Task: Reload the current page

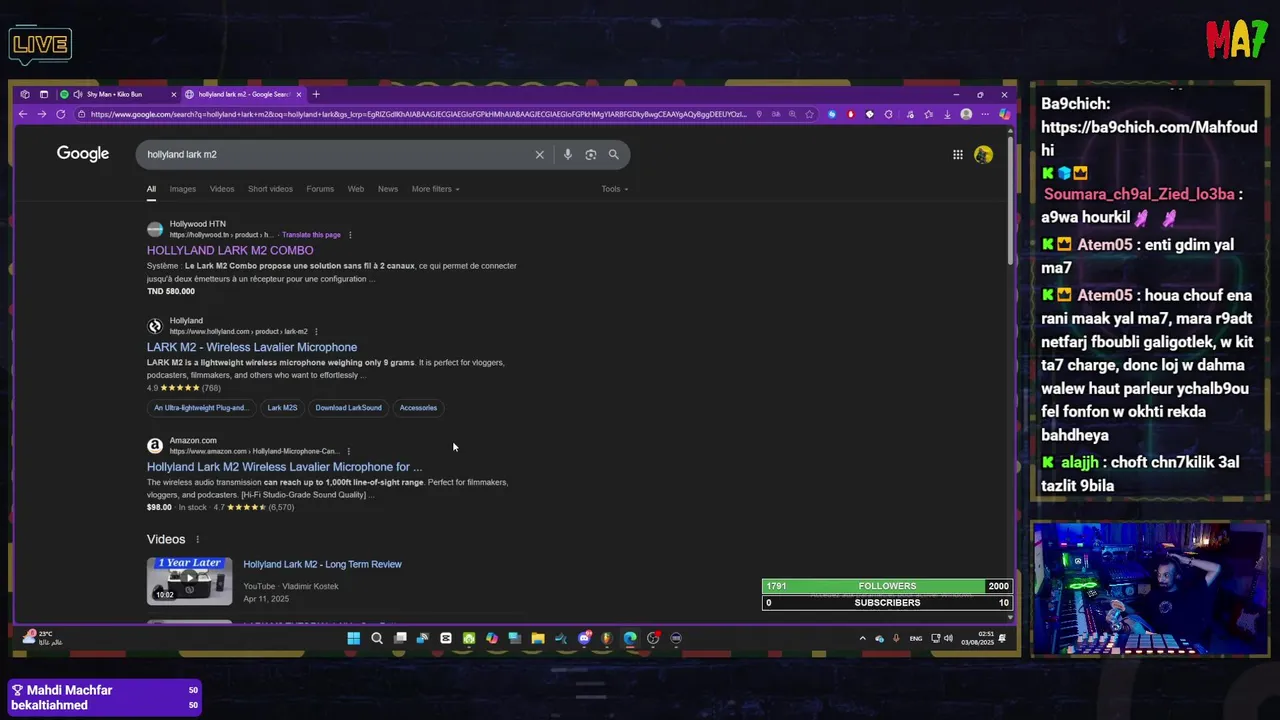Action: [x=60, y=114]
